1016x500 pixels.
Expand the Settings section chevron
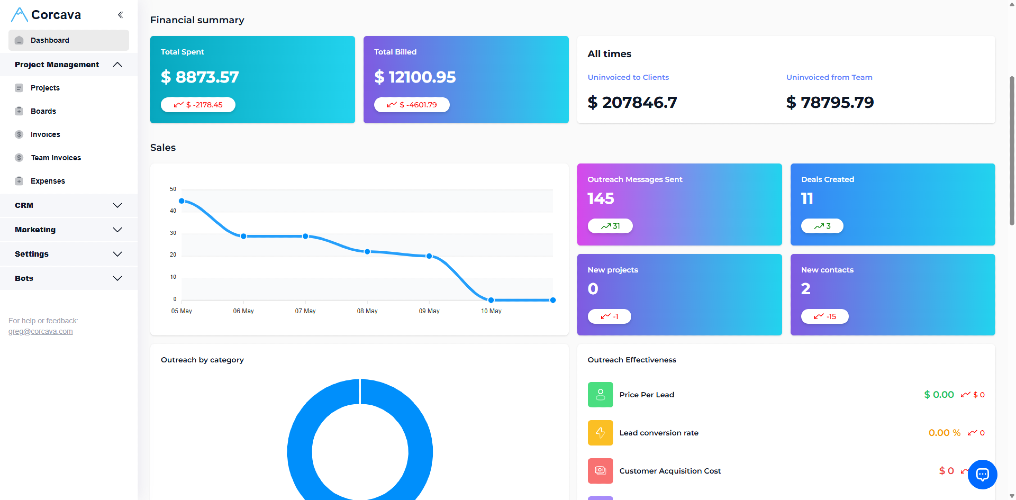point(117,254)
